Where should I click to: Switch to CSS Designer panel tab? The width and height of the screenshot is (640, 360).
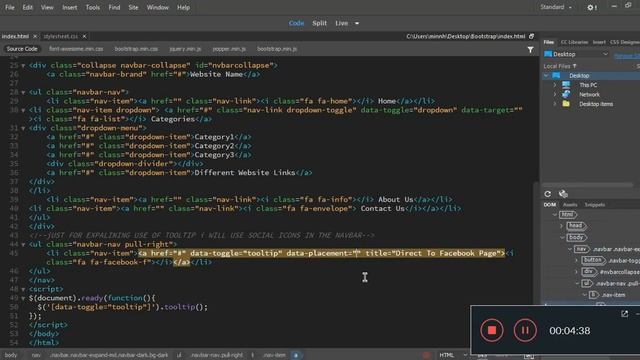tap(624, 42)
